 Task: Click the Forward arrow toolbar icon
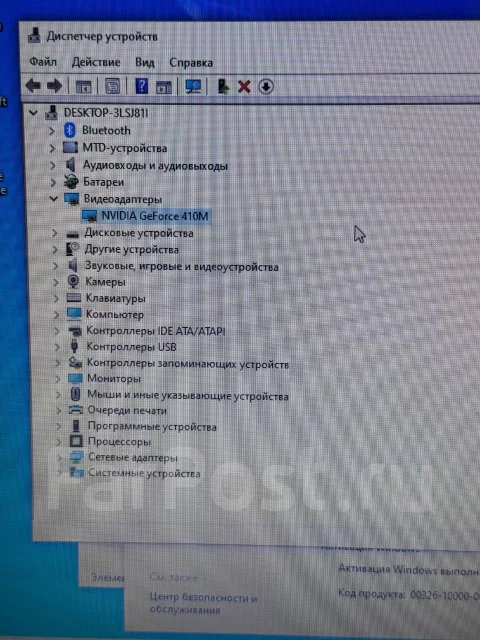(54, 86)
